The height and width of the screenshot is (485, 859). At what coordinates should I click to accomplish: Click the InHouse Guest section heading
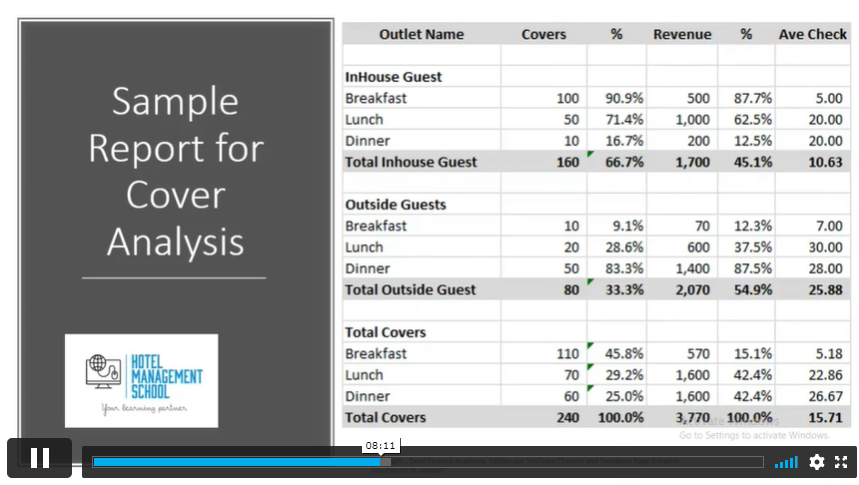click(393, 77)
